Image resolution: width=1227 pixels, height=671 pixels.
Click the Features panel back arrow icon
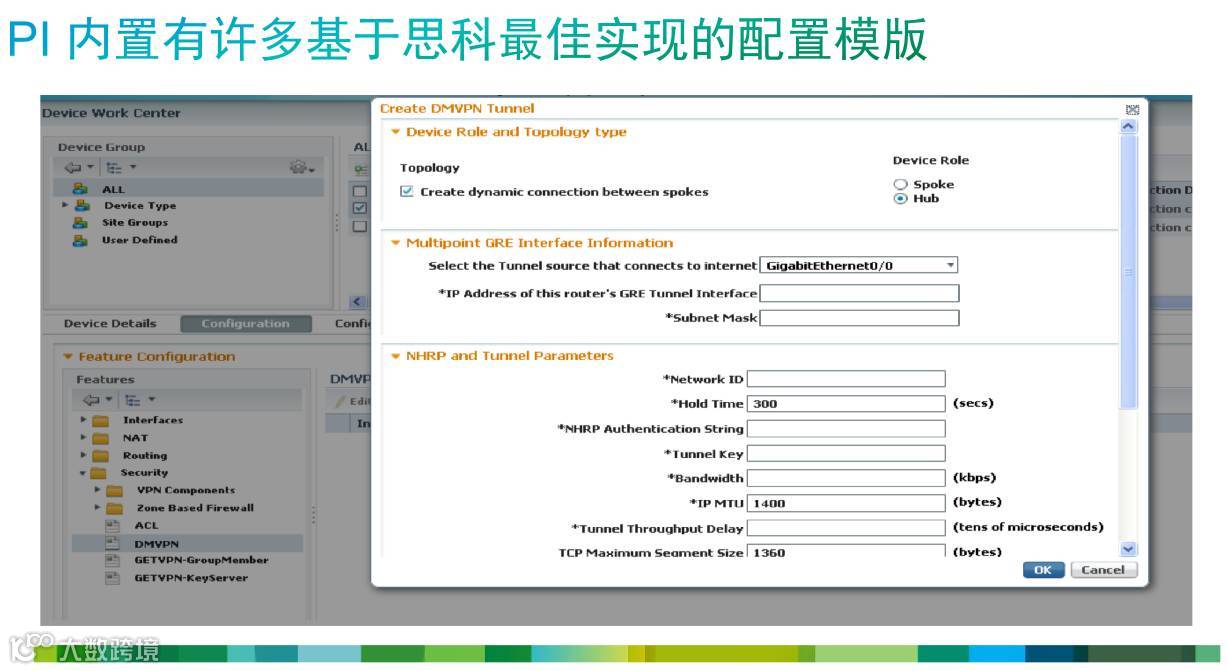(x=90, y=400)
